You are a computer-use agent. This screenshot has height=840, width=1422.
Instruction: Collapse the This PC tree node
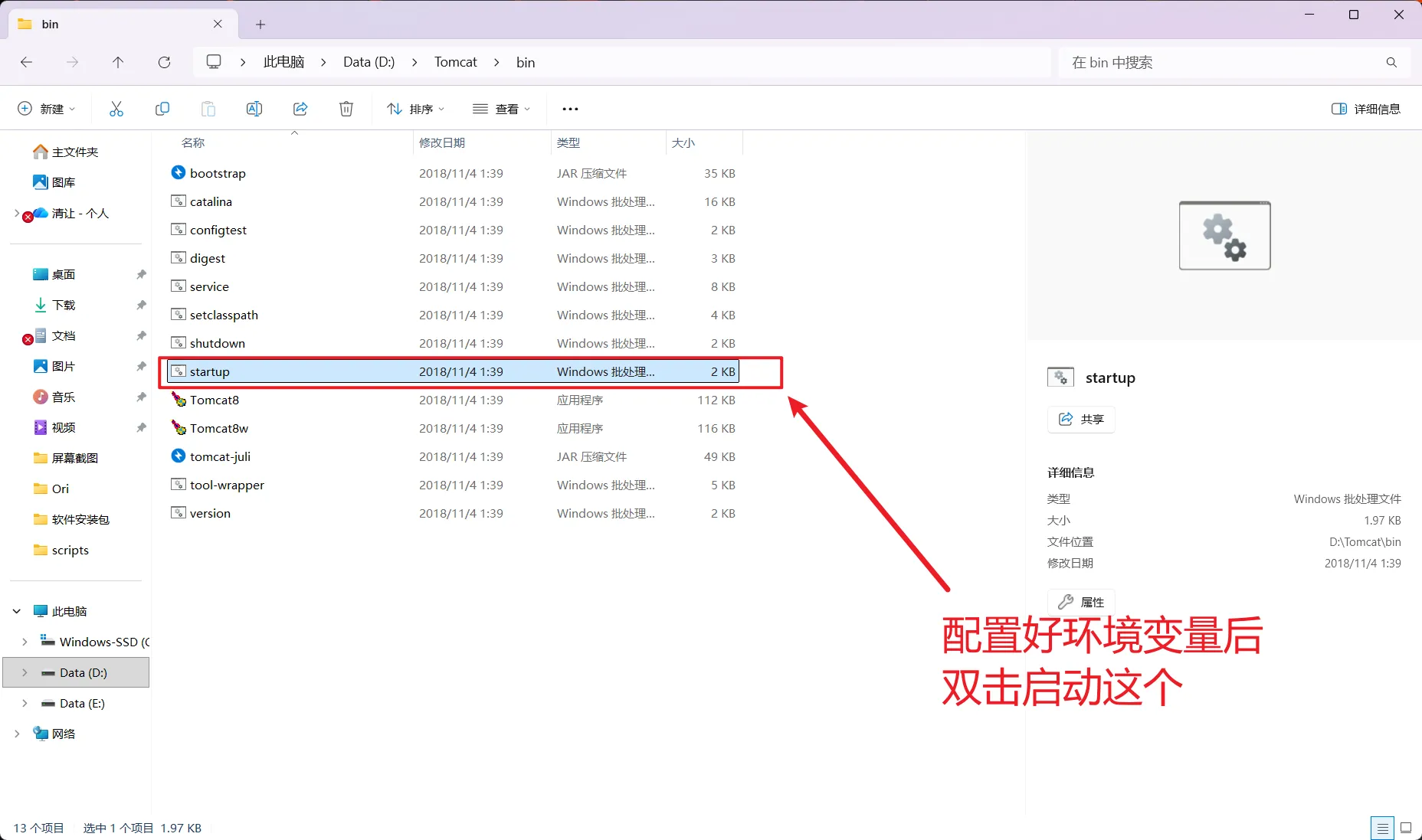17,611
